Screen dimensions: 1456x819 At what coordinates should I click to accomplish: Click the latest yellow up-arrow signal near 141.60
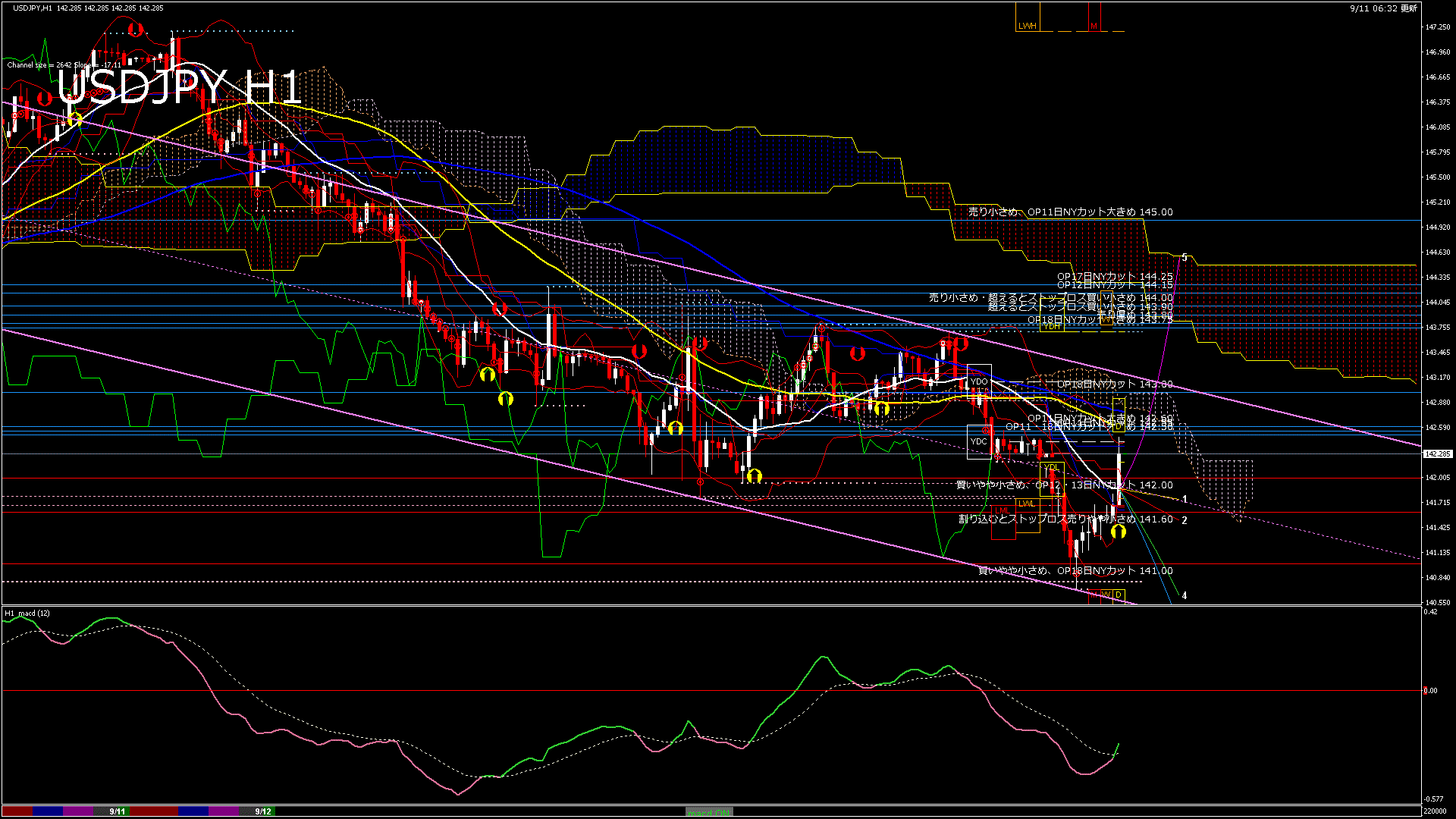1118,532
